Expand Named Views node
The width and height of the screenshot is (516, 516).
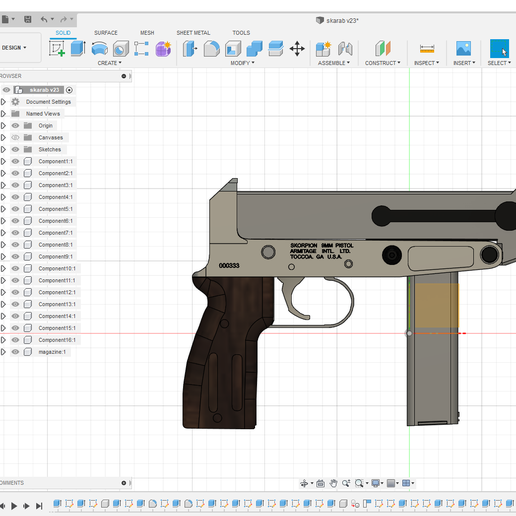coord(3,114)
